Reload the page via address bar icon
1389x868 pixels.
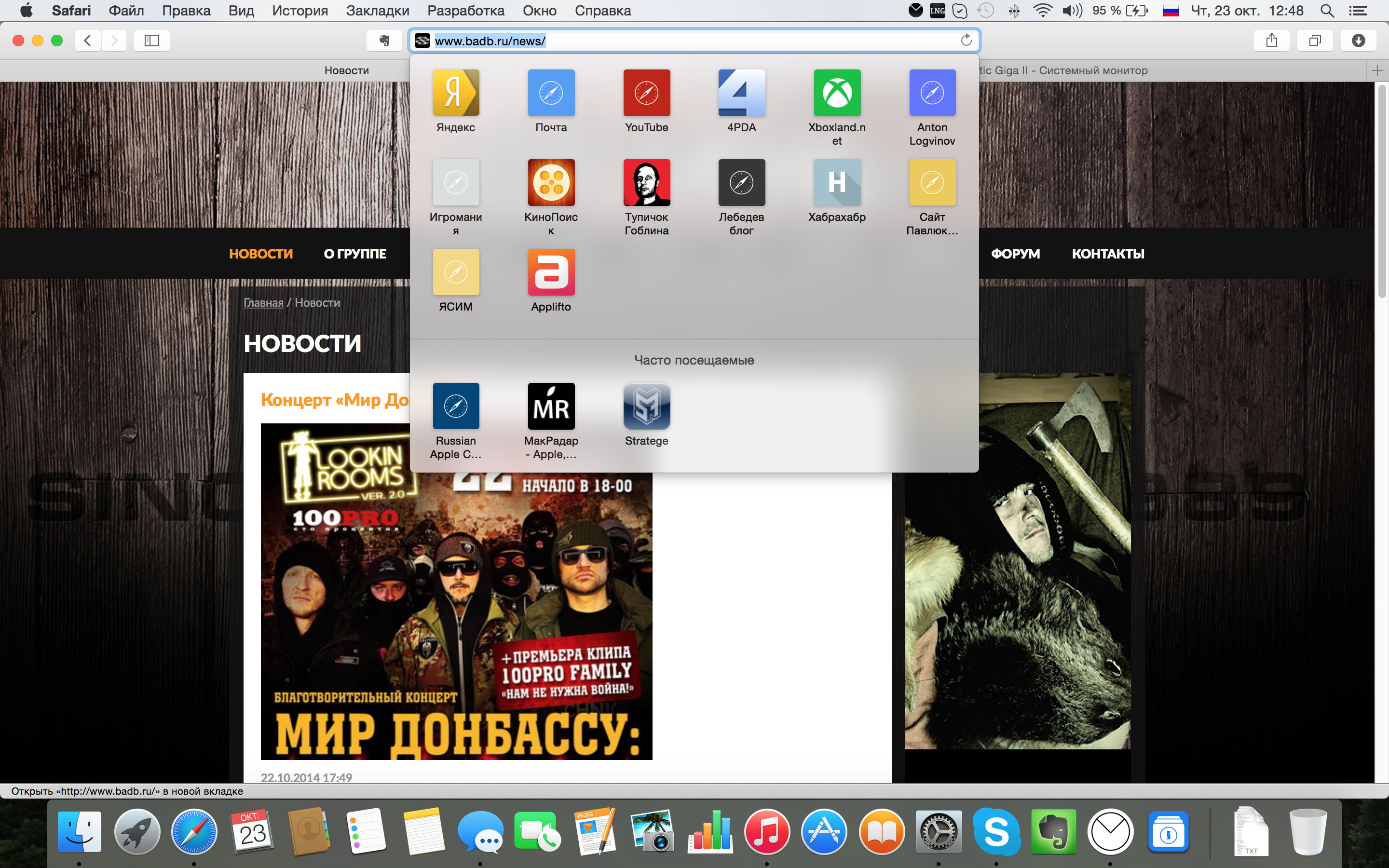click(x=966, y=40)
